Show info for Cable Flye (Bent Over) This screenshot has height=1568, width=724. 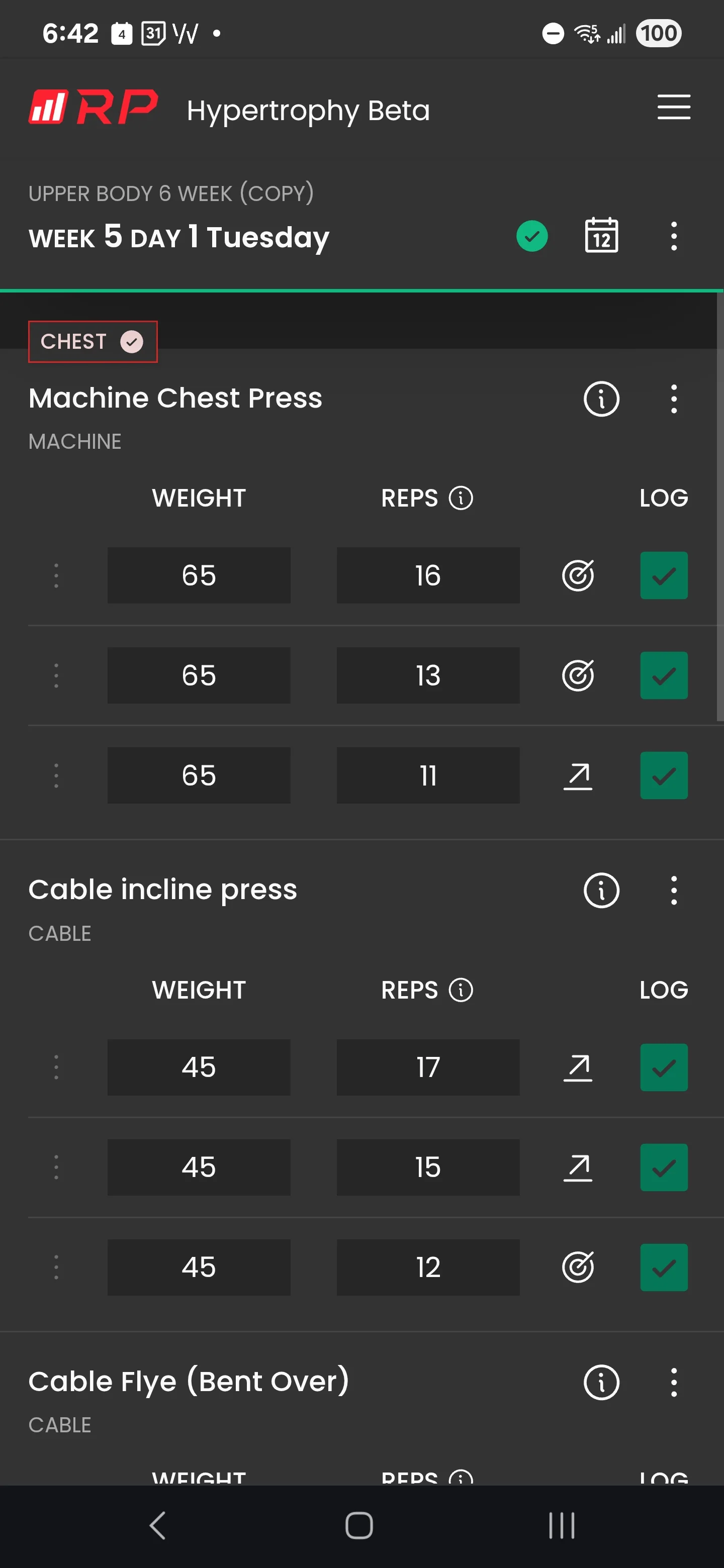tap(601, 1382)
